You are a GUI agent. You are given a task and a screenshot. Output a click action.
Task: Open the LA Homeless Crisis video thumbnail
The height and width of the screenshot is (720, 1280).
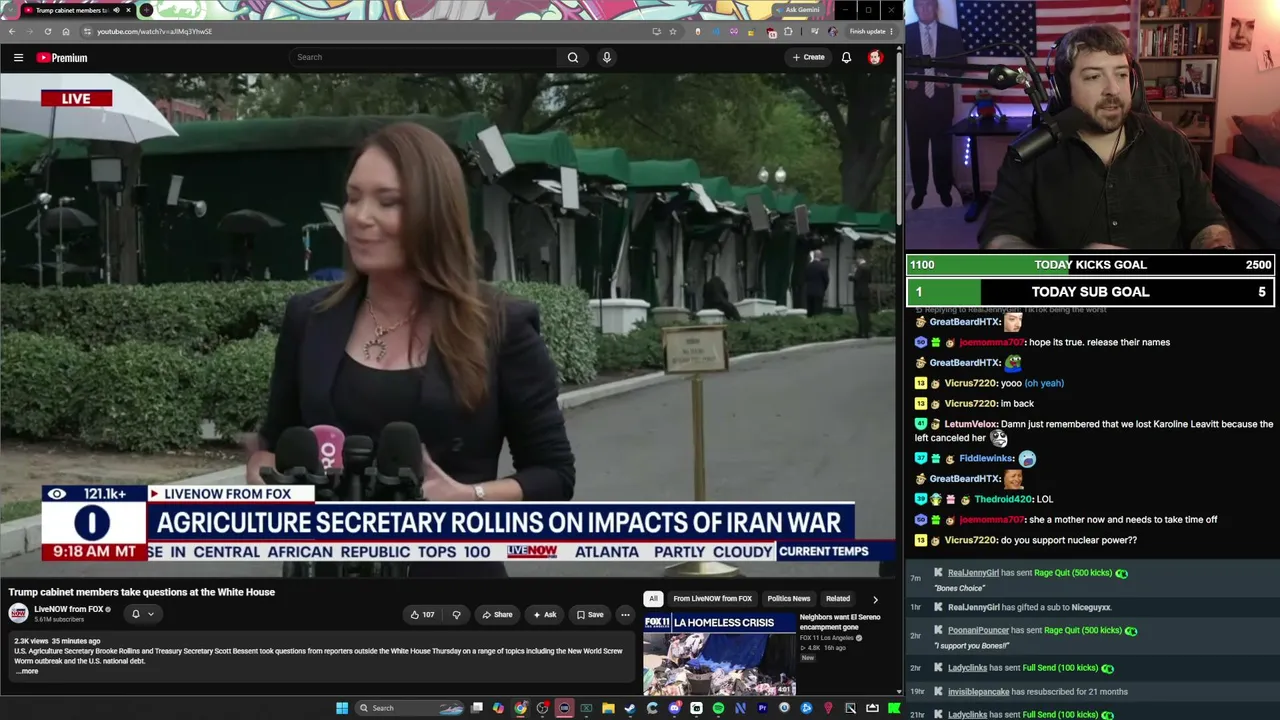tap(719, 654)
